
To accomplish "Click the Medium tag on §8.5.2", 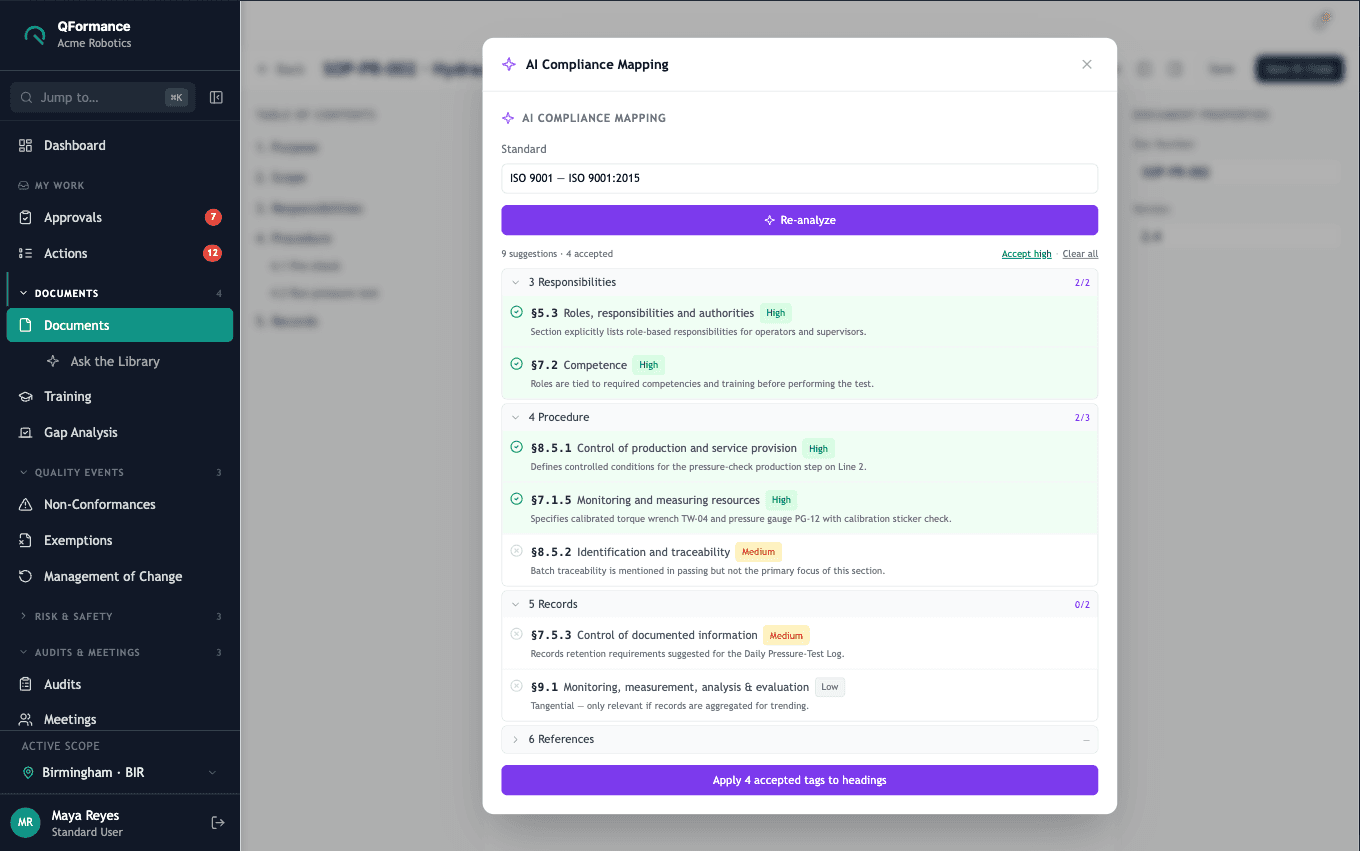I will [x=759, y=552].
